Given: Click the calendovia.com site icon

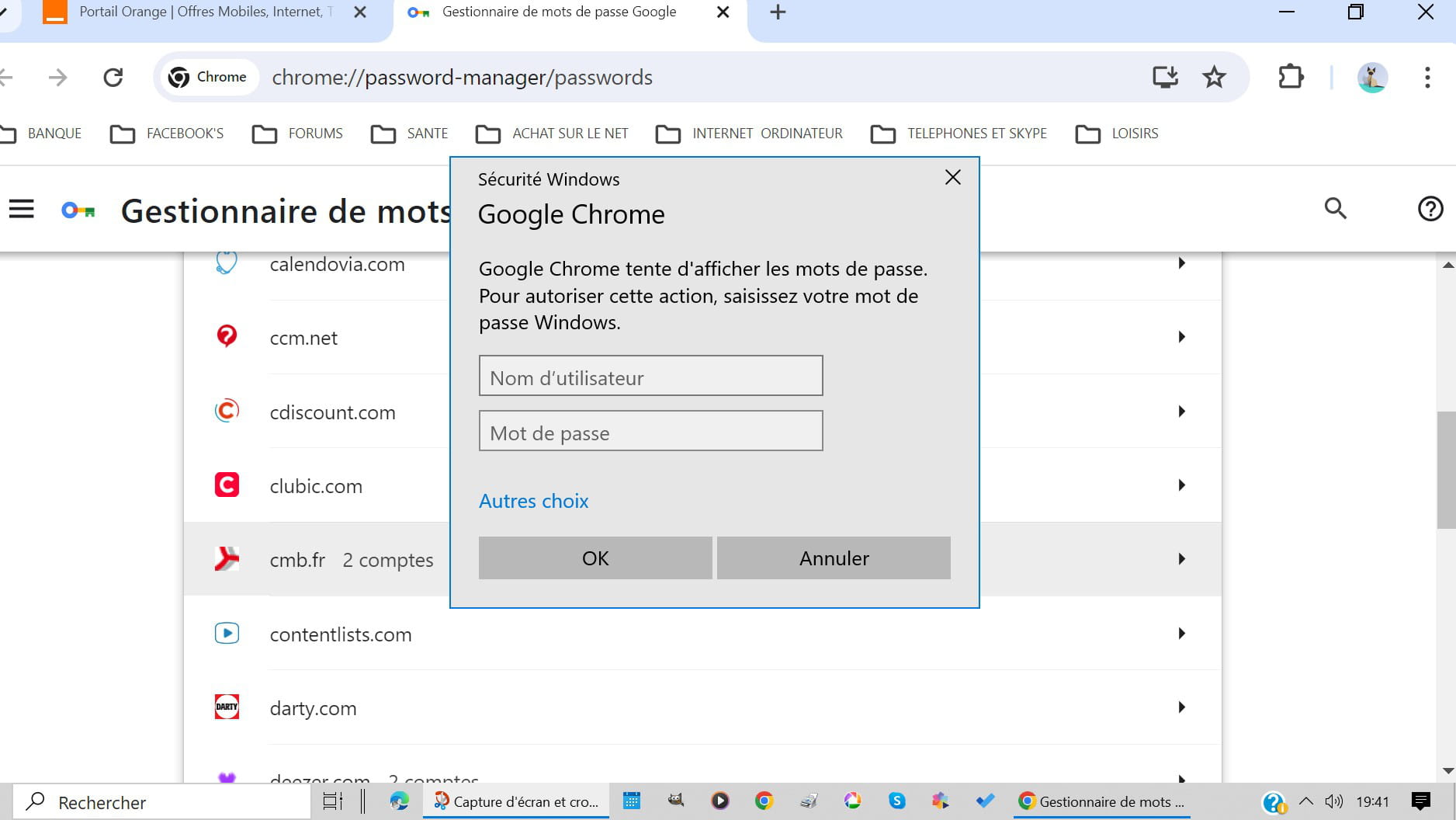Looking at the screenshot, I should [x=227, y=262].
